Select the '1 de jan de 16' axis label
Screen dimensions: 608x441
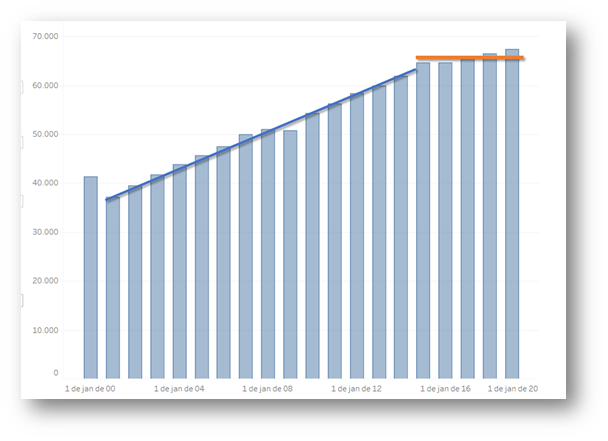(x=445, y=388)
